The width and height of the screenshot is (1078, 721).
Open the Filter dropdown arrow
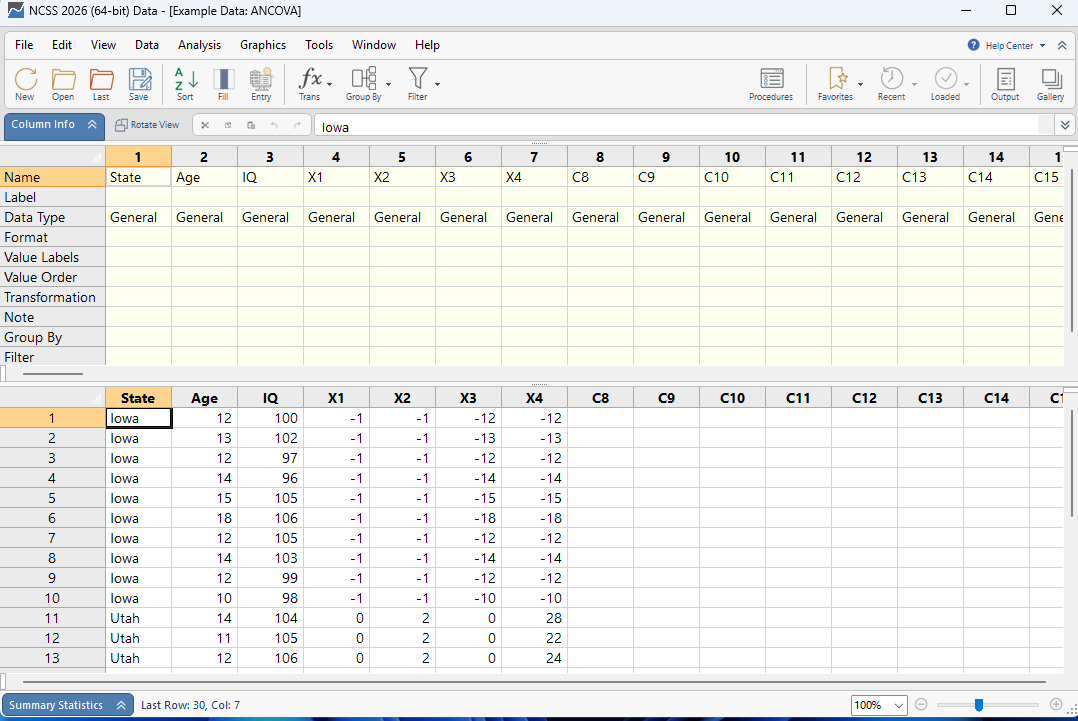click(438, 84)
